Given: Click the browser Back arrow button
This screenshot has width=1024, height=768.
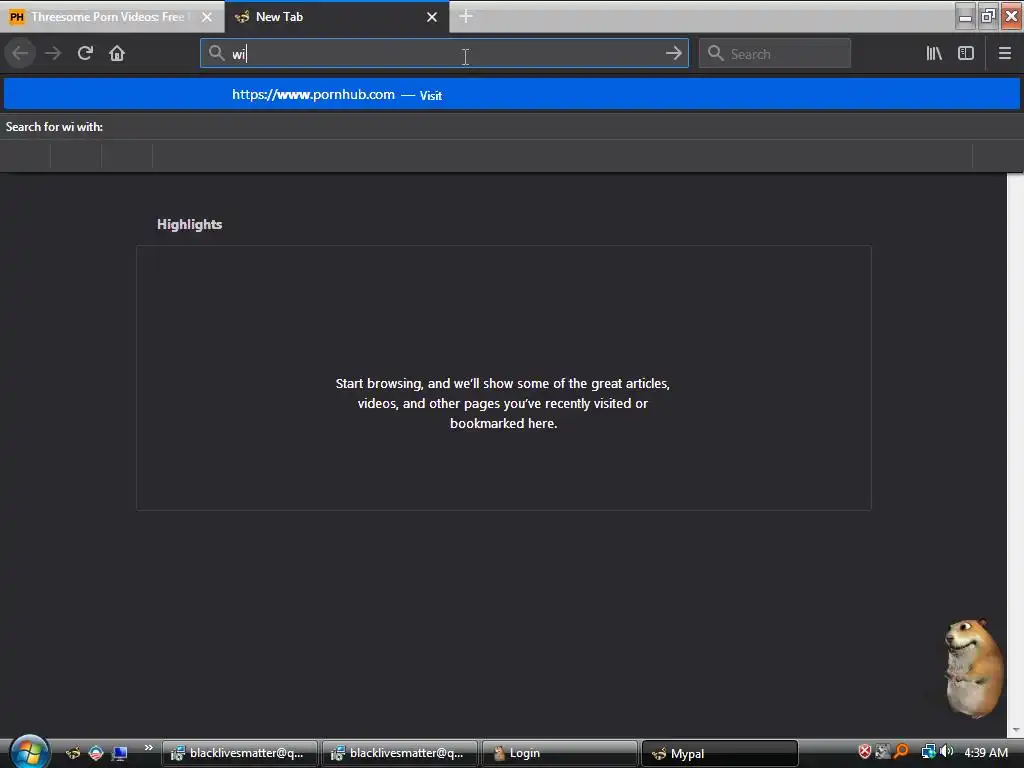Looking at the screenshot, I should 20,53.
